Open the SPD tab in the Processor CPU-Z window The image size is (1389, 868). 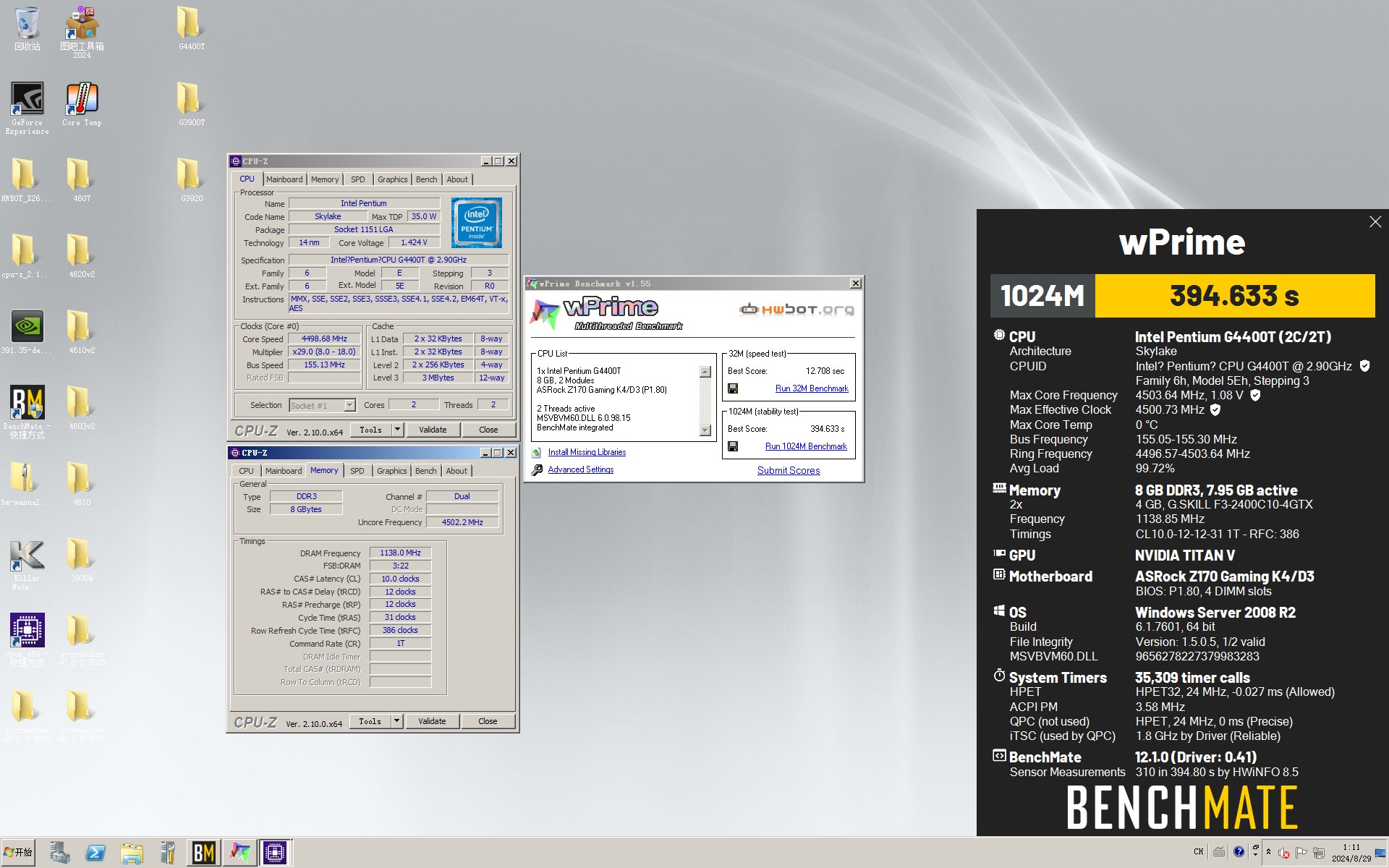point(358,179)
